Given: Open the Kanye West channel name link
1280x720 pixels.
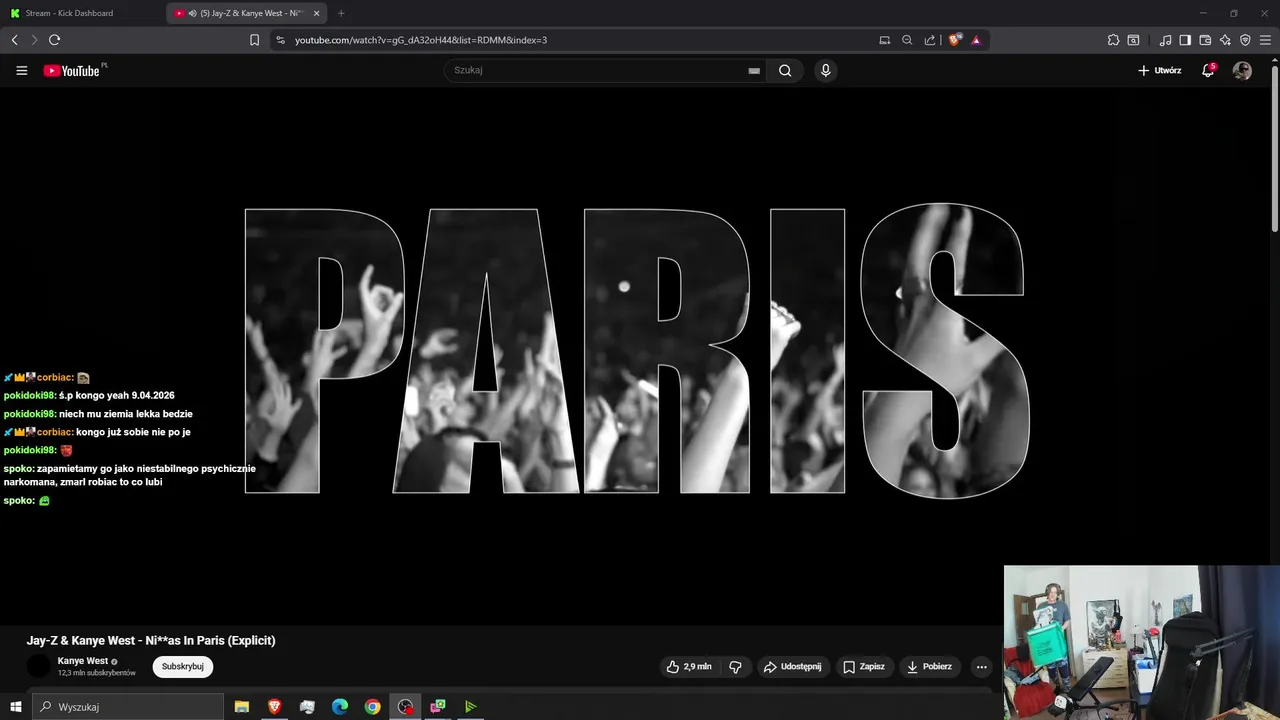Looking at the screenshot, I should point(83,661).
